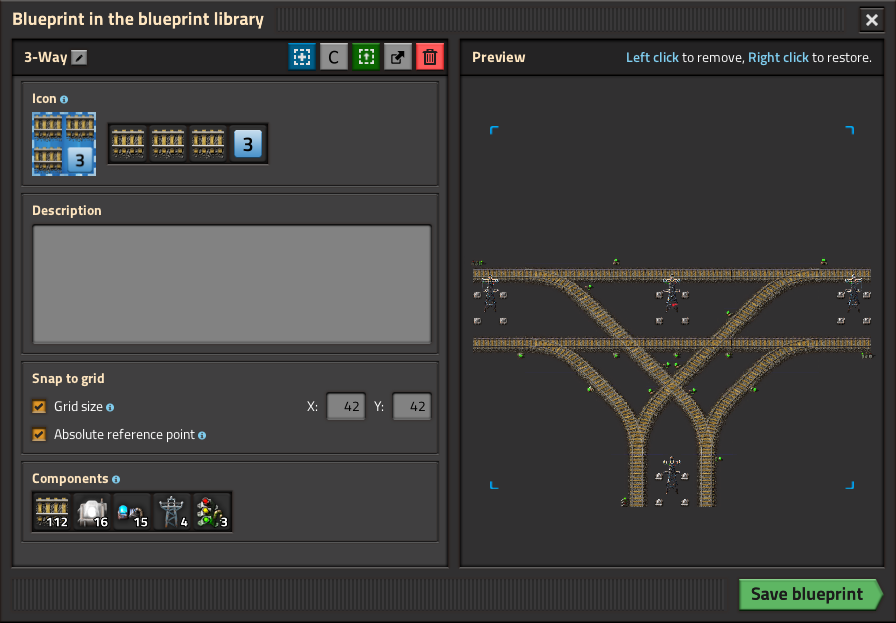This screenshot has width=896, height=623.
Task: Click the '3-Way' blueprint name text
Action: point(46,58)
